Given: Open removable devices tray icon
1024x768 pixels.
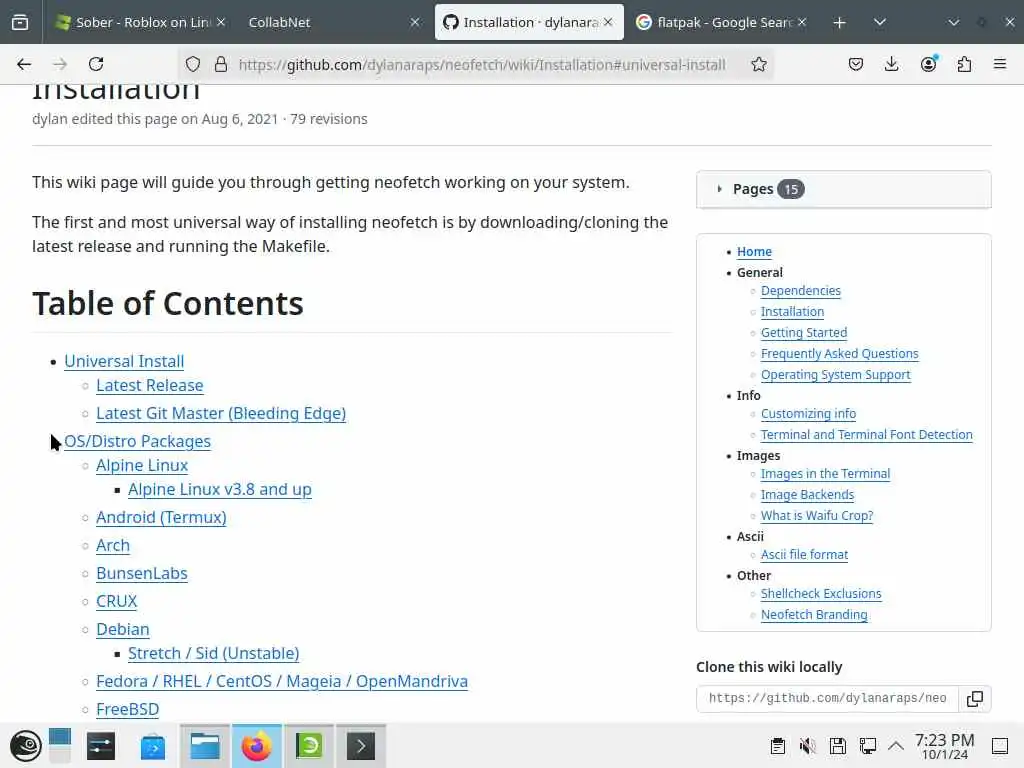Looking at the screenshot, I should click(838, 746).
